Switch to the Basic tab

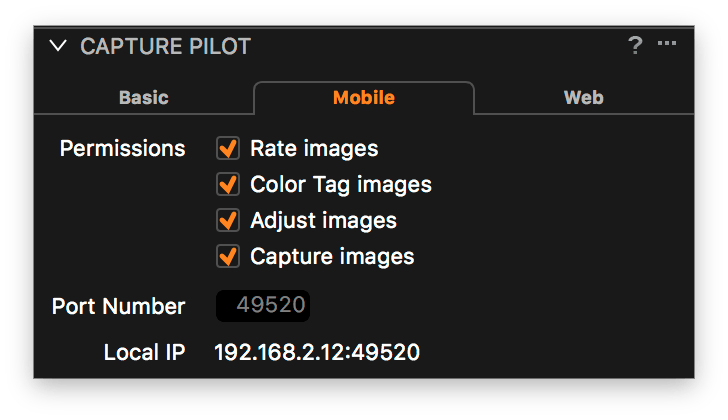143,97
